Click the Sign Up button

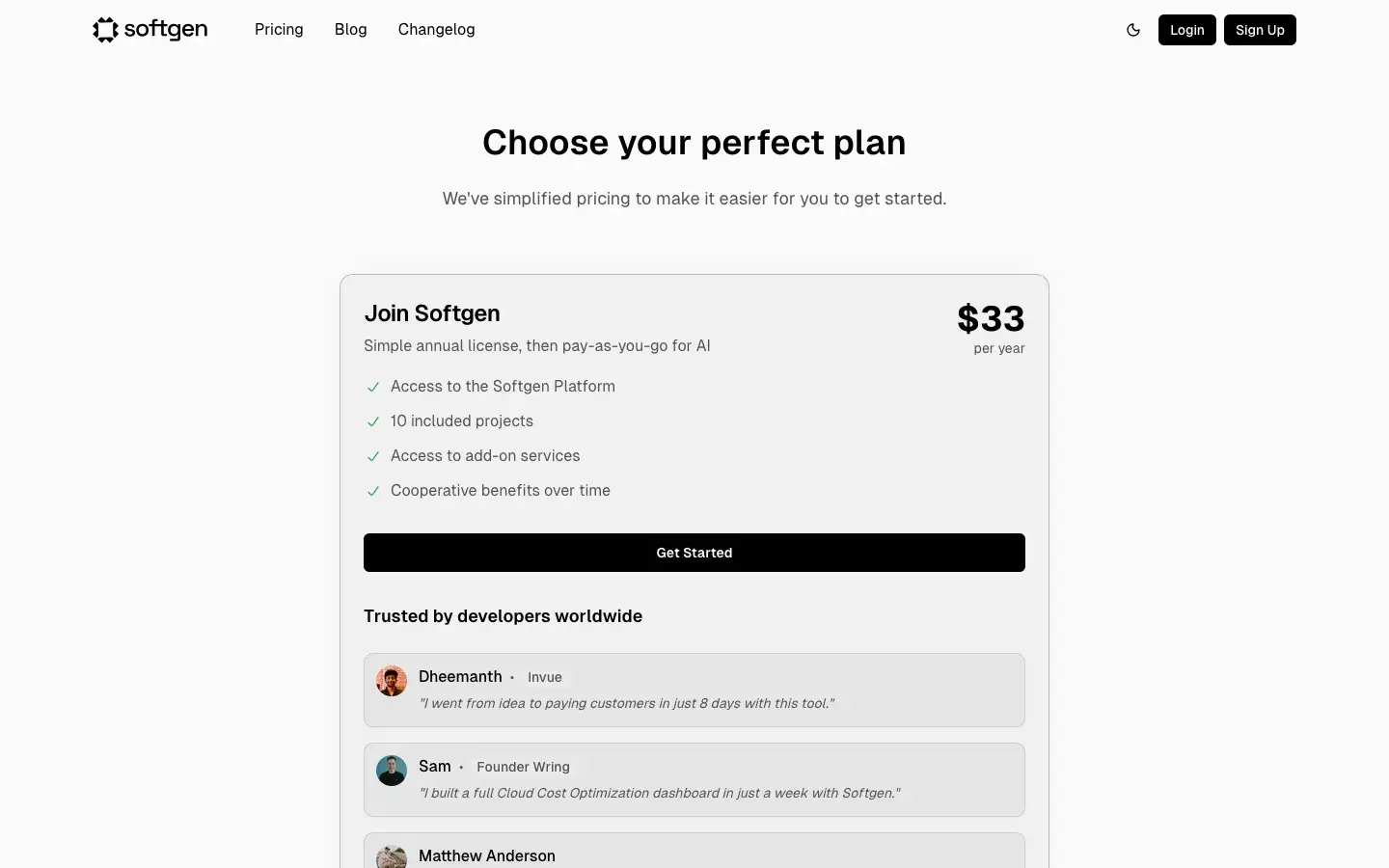[x=1260, y=30]
